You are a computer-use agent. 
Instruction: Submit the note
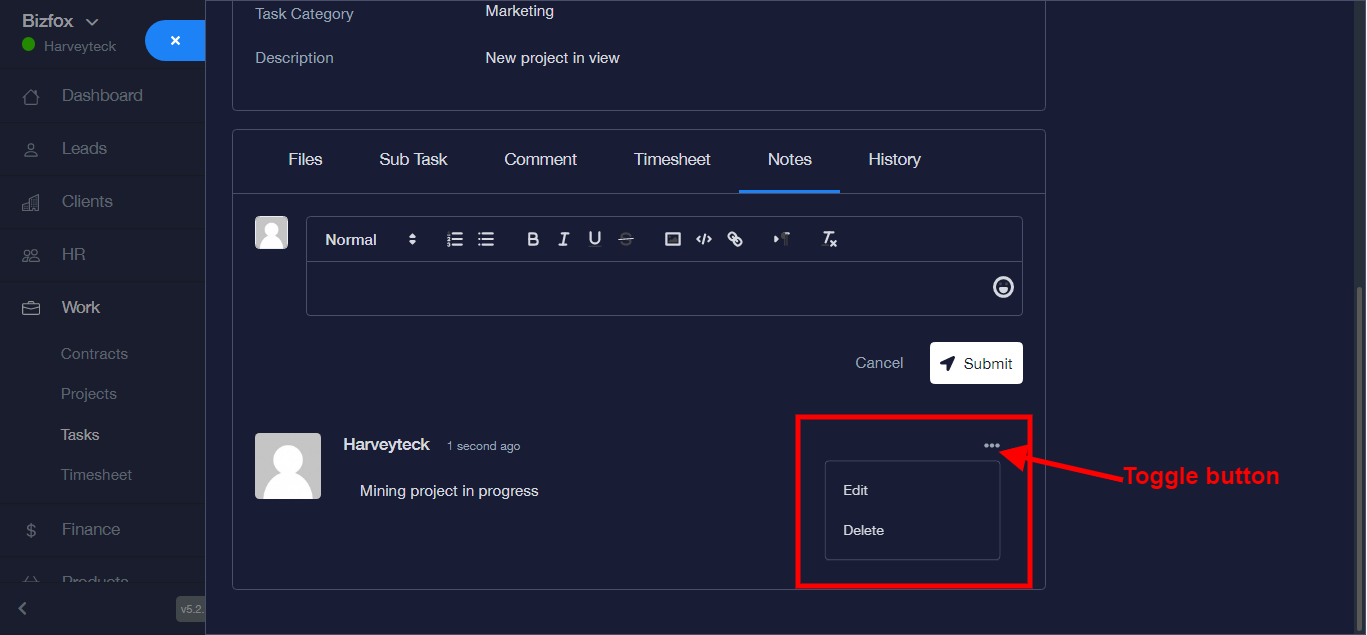click(x=976, y=363)
